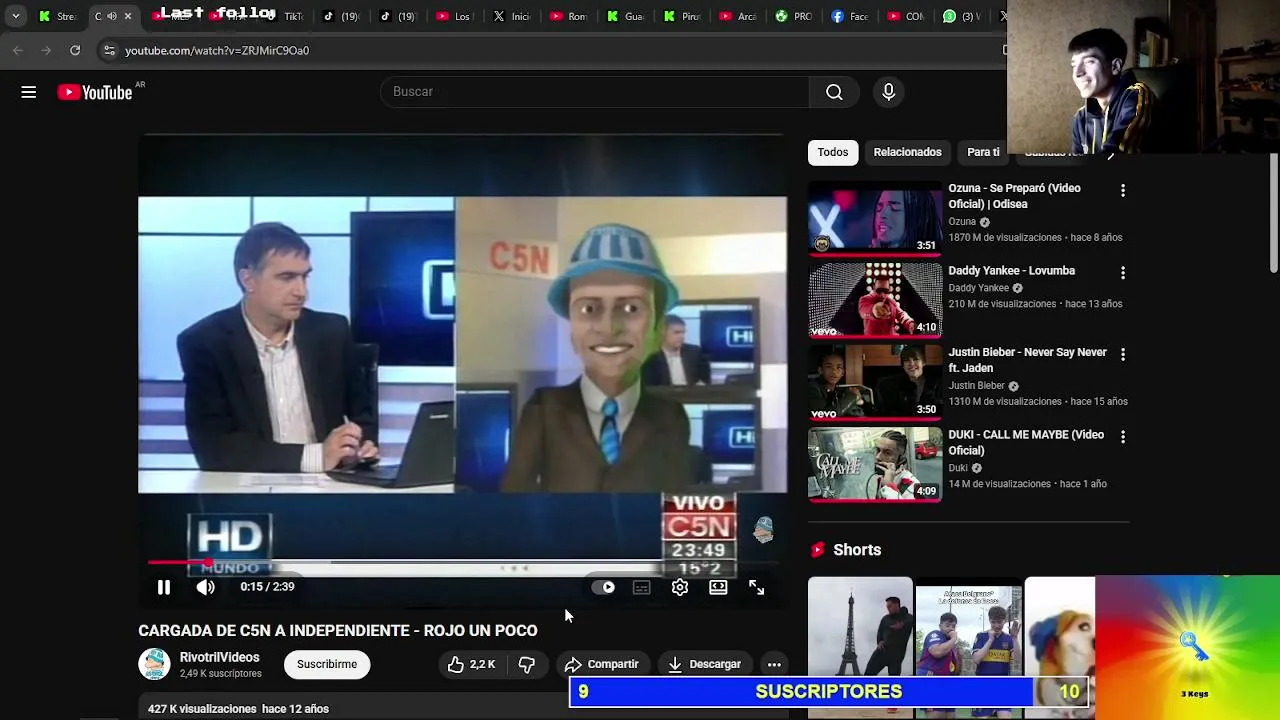This screenshot has width=1280, height=720.
Task: Open the Eiffel Tower short thumbnail
Action: click(860, 645)
